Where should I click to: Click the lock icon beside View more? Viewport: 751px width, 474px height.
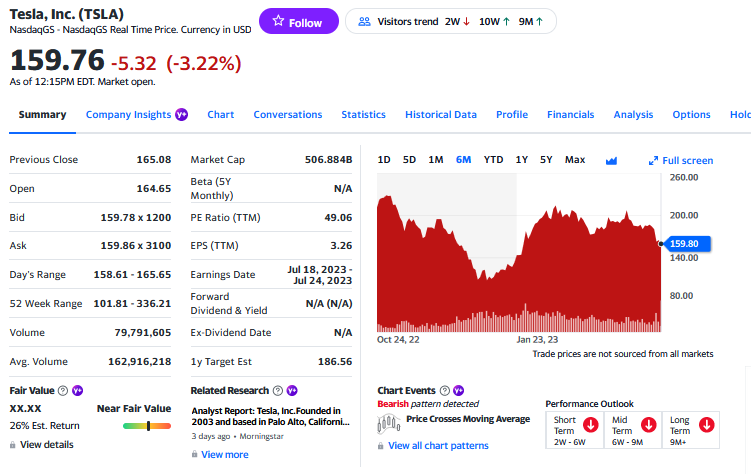pyautogui.click(x=194, y=454)
